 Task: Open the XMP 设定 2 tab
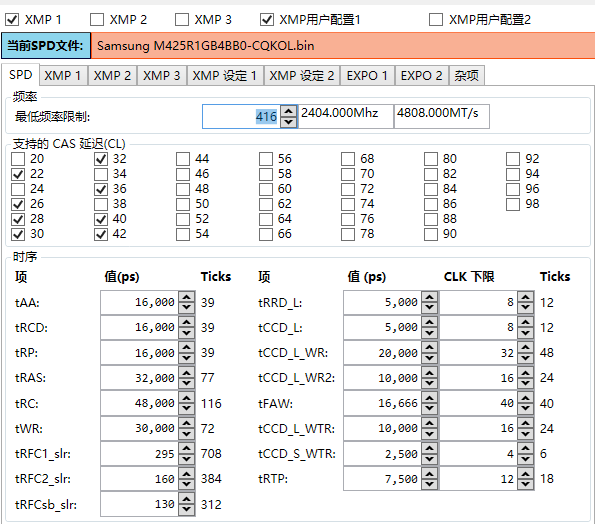302,76
